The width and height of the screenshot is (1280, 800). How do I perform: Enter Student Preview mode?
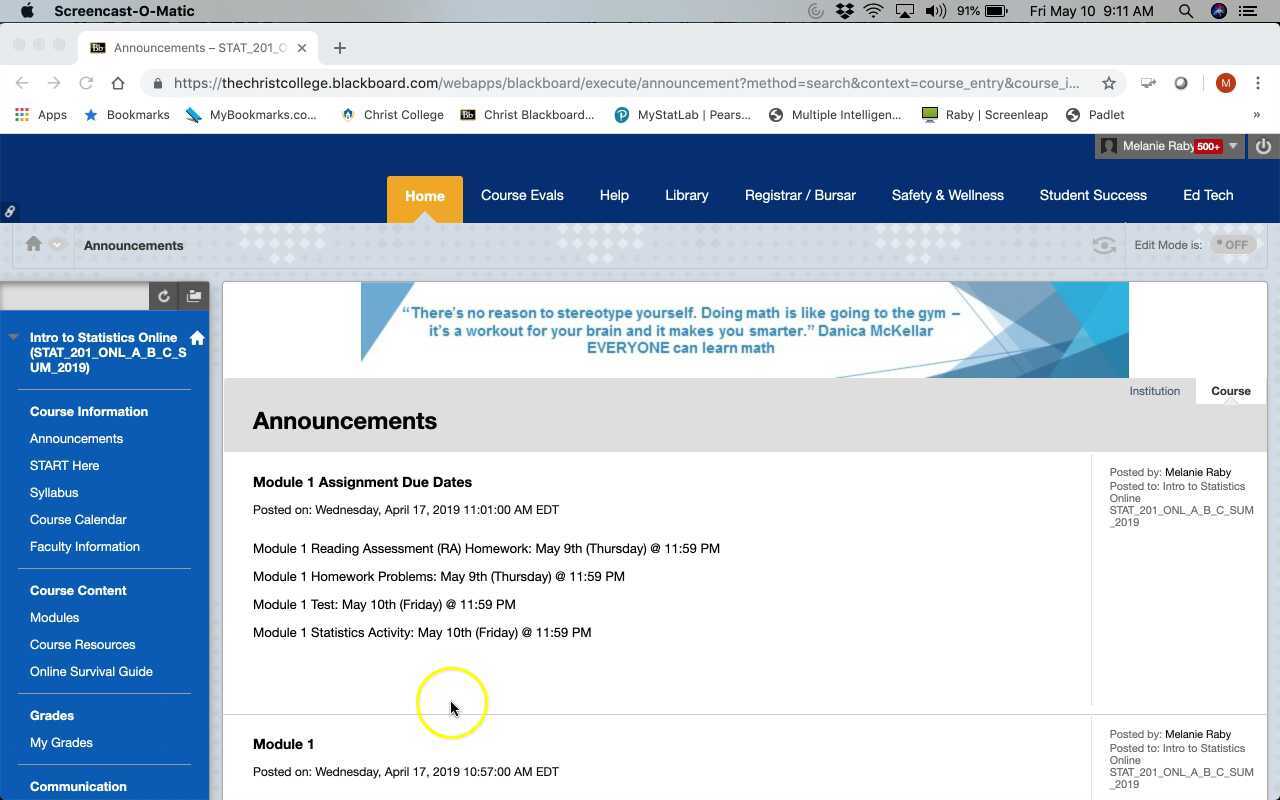tap(1104, 244)
